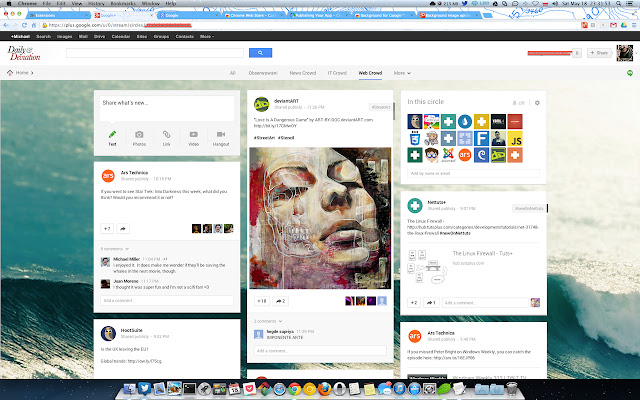The height and width of the screenshot is (400, 640).
Task: Reshare the Ars Technica Star Trek post
Action: [x=123, y=229]
